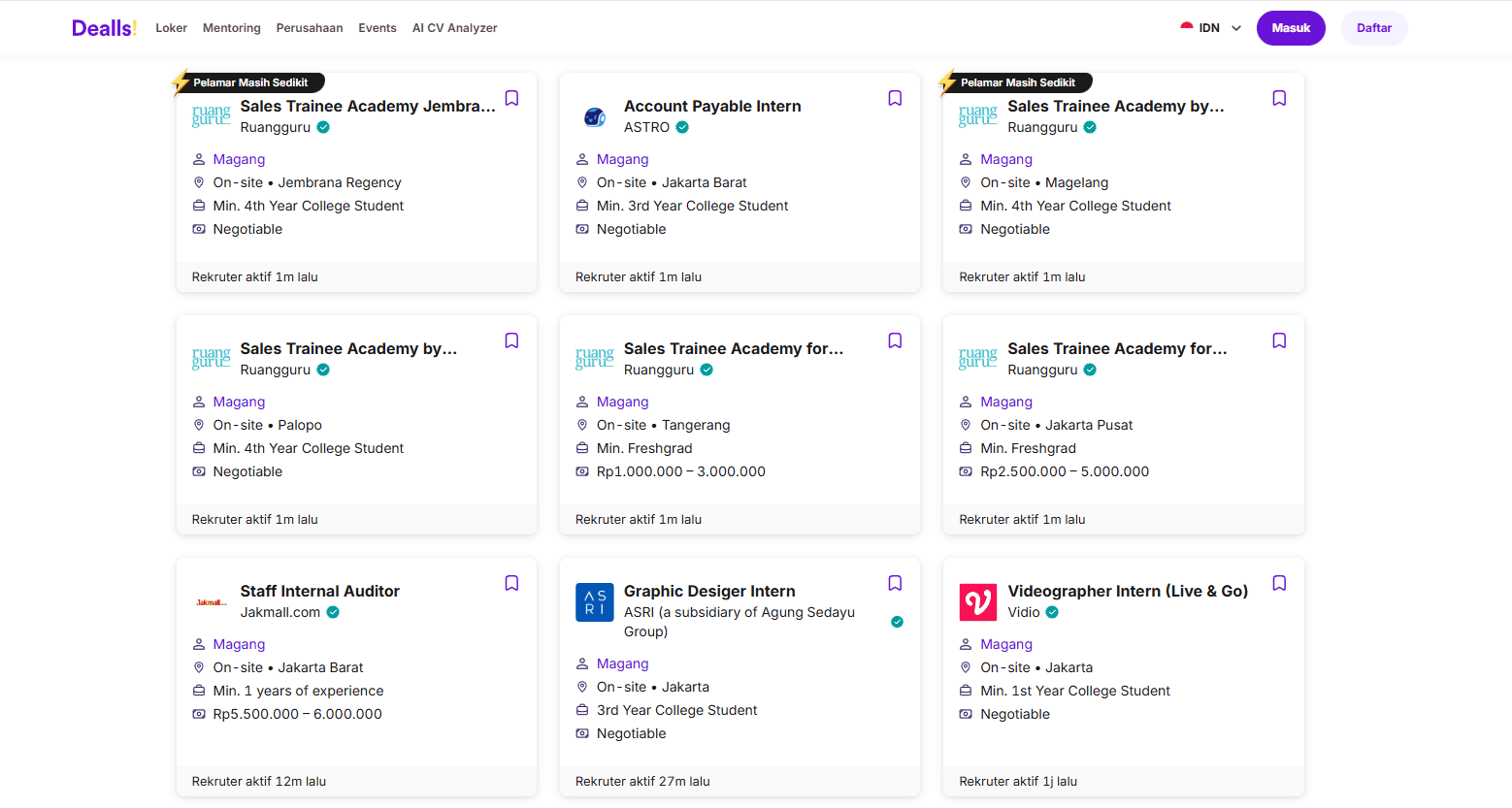Click the verified badge next to Vidio
This screenshot has width=1512, height=808.
coord(1052,612)
